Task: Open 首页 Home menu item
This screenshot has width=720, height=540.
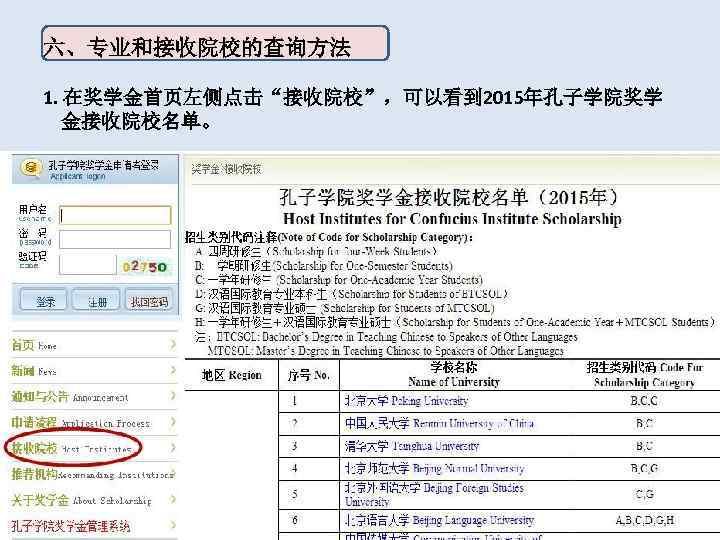Action: click(x=94, y=345)
